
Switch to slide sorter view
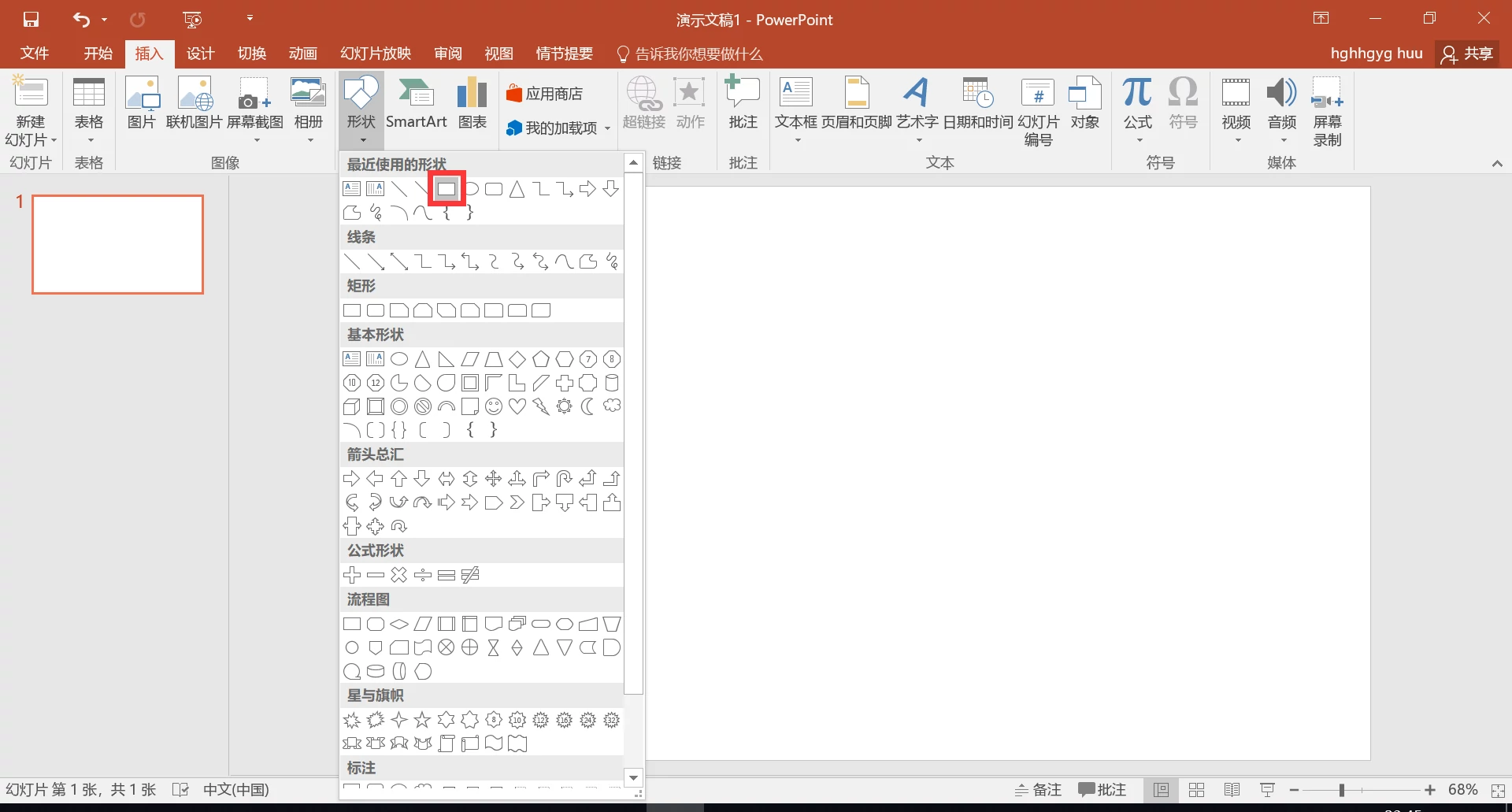coord(1196,790)
